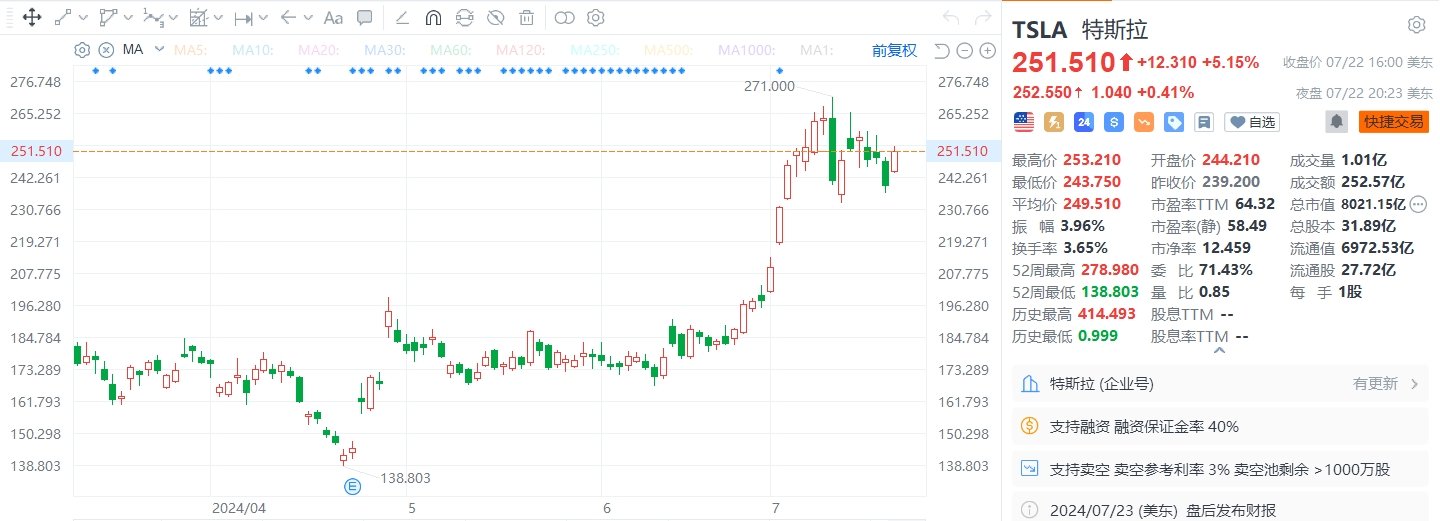Viewport: 1440px width, 521px height.
Task: Toggle continuous drawing lock mode
Action: [464, 17]
